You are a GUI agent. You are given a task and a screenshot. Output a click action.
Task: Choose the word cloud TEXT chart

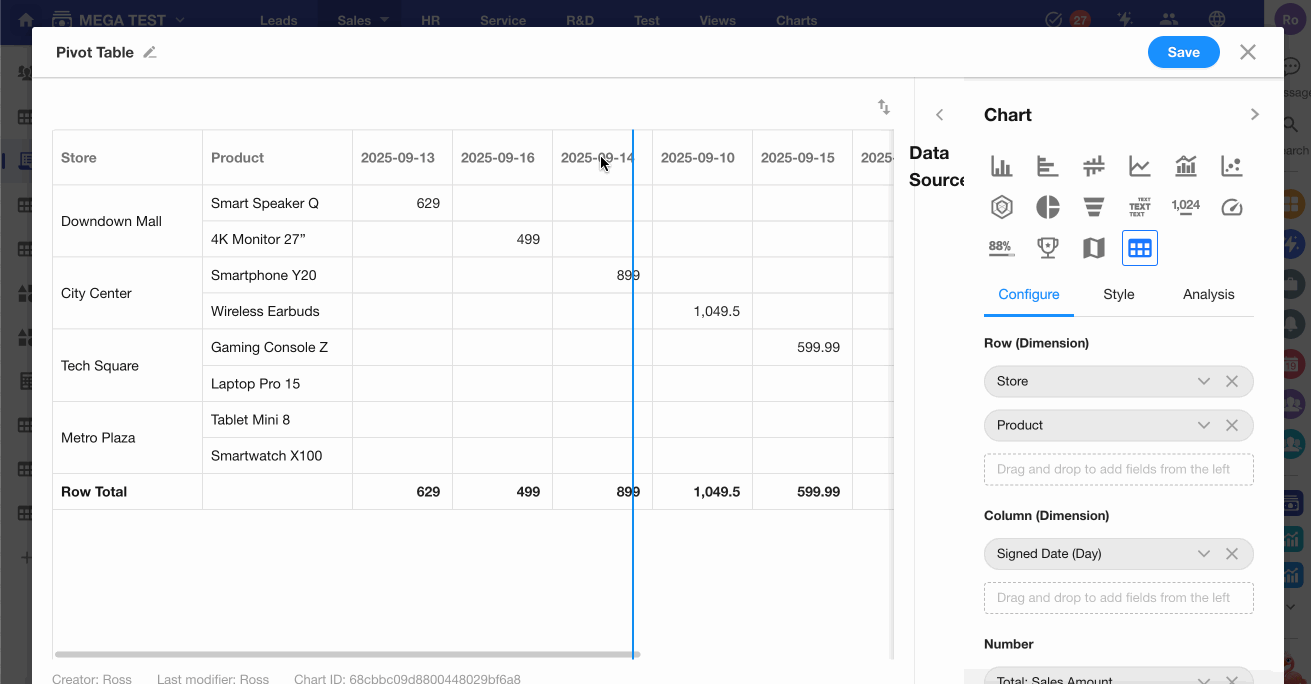click(1139, 207)
